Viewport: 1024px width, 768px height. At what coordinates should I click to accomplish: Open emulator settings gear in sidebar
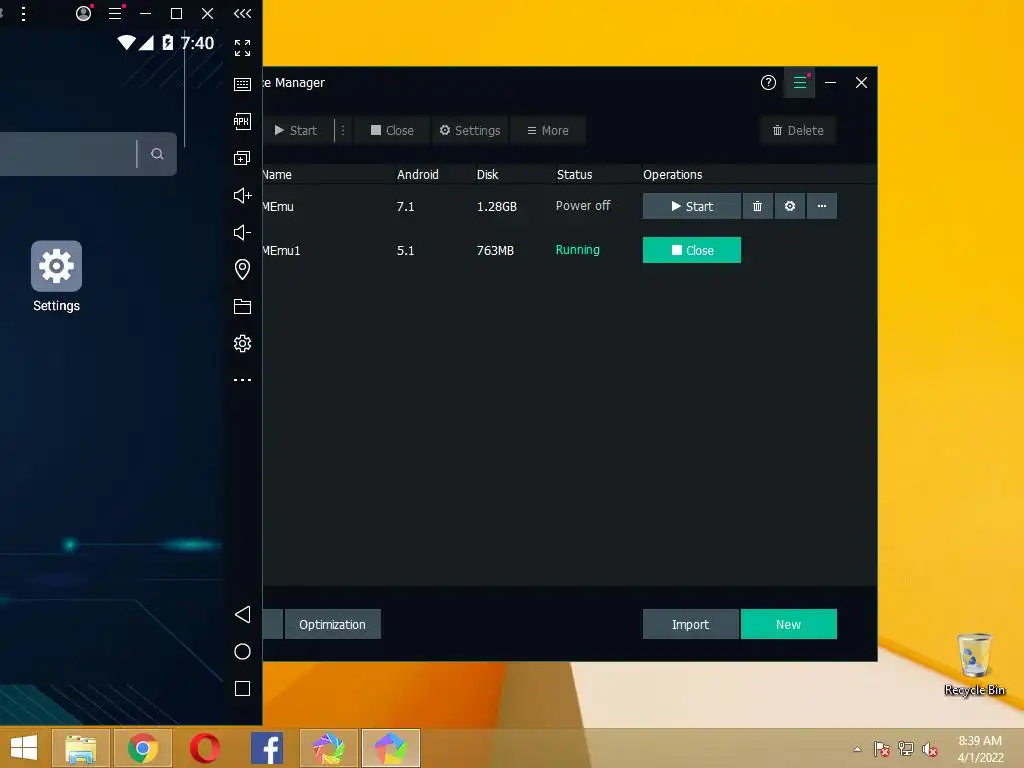[x=242, y=344]
